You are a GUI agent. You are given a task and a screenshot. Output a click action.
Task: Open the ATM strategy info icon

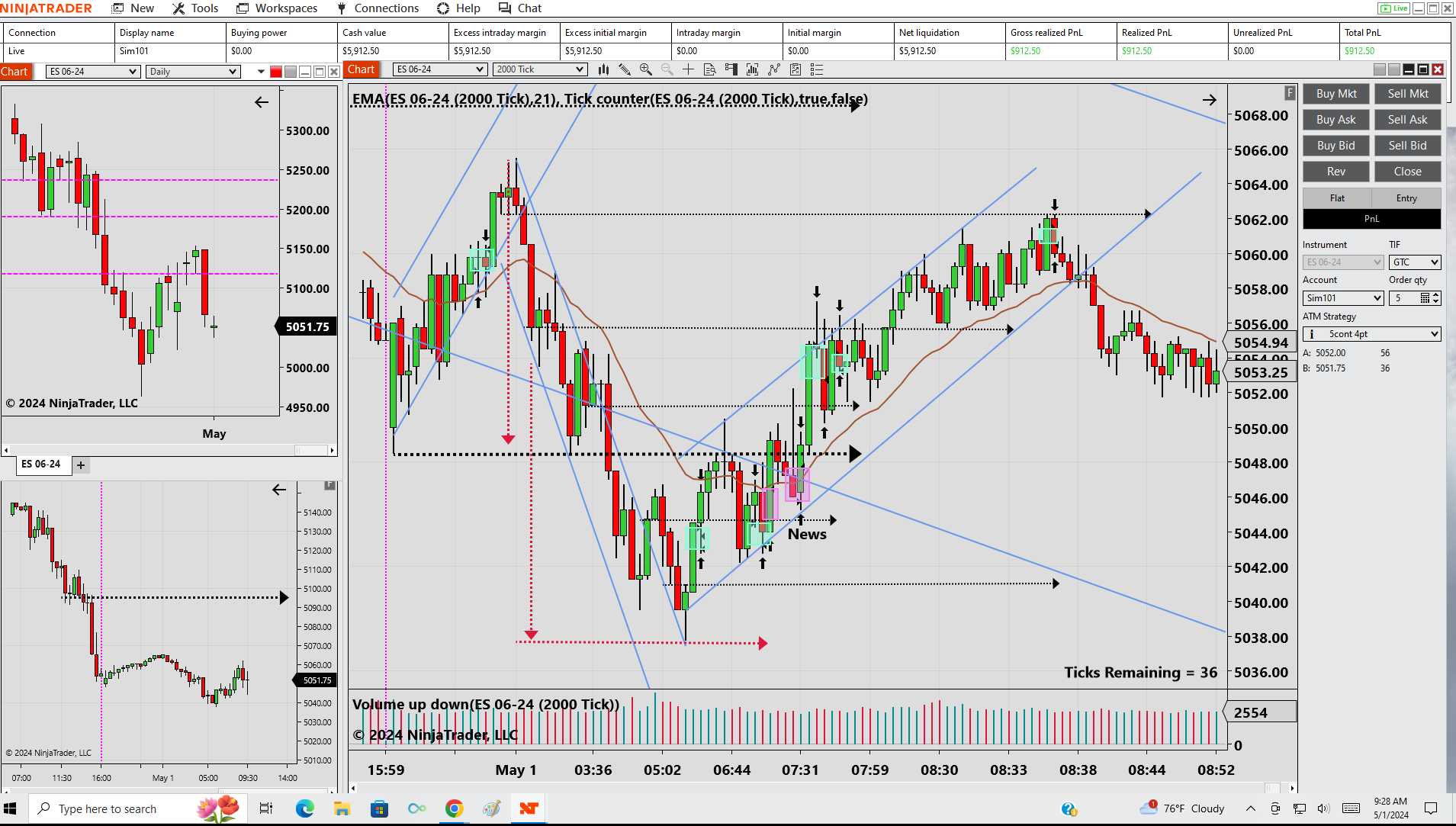tap(1312, 334)
